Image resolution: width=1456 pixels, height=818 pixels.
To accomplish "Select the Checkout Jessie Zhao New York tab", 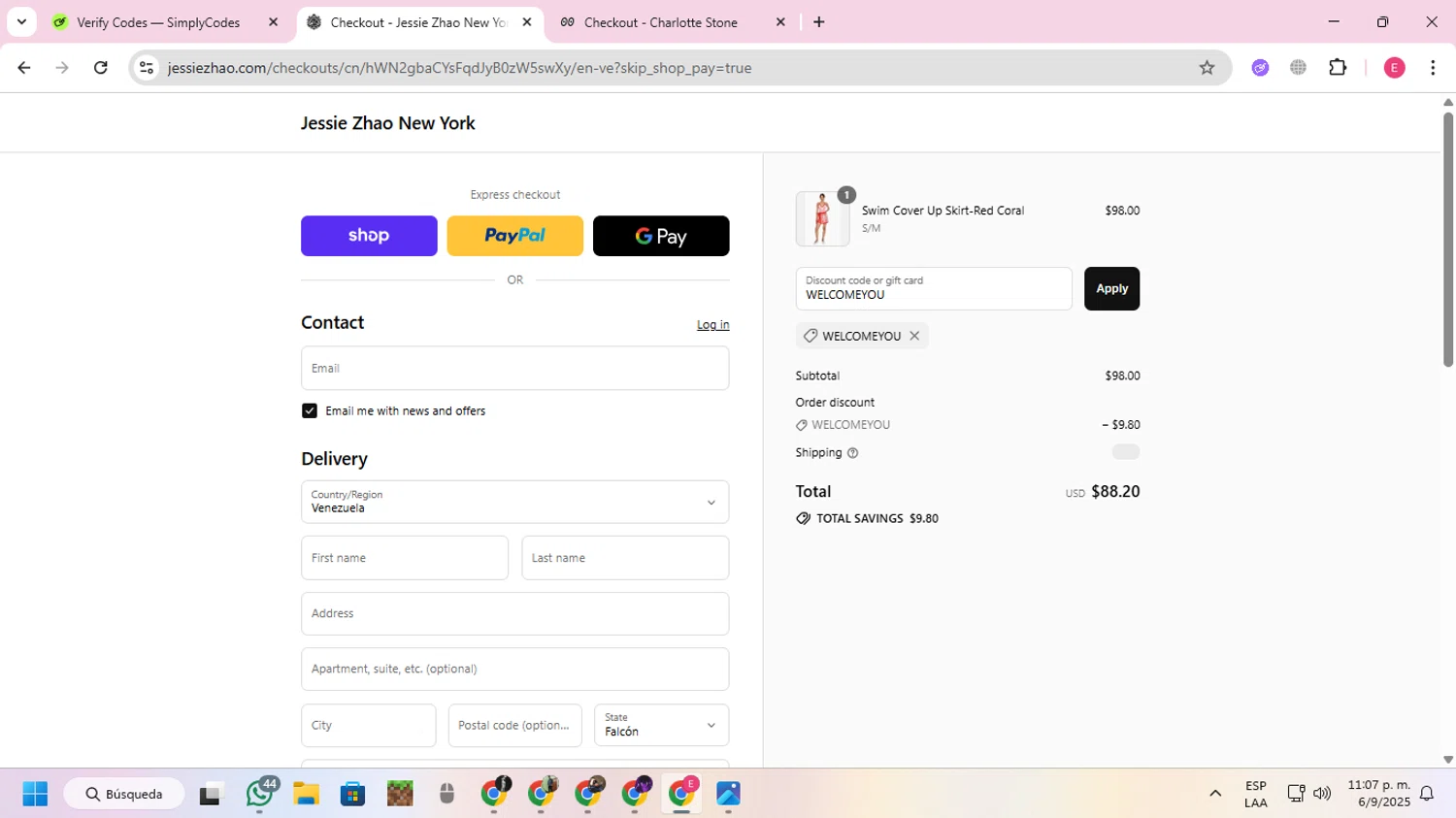I will coord(419,22).
